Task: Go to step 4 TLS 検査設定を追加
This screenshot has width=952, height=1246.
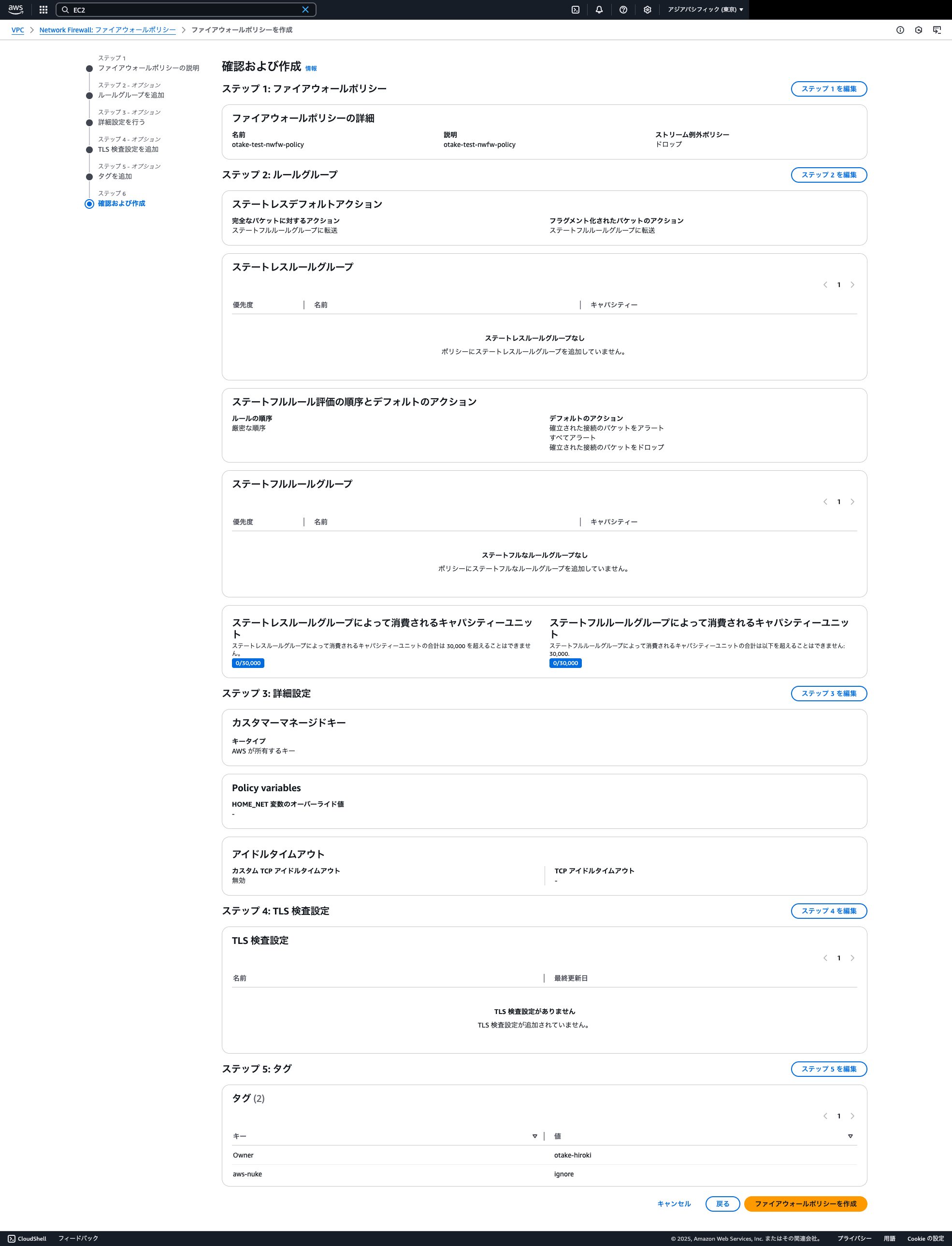Action: (x=128, y=150)
